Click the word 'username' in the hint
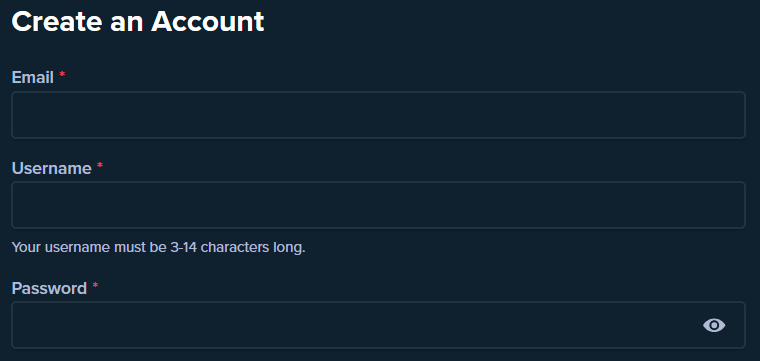 pos(78,248)
